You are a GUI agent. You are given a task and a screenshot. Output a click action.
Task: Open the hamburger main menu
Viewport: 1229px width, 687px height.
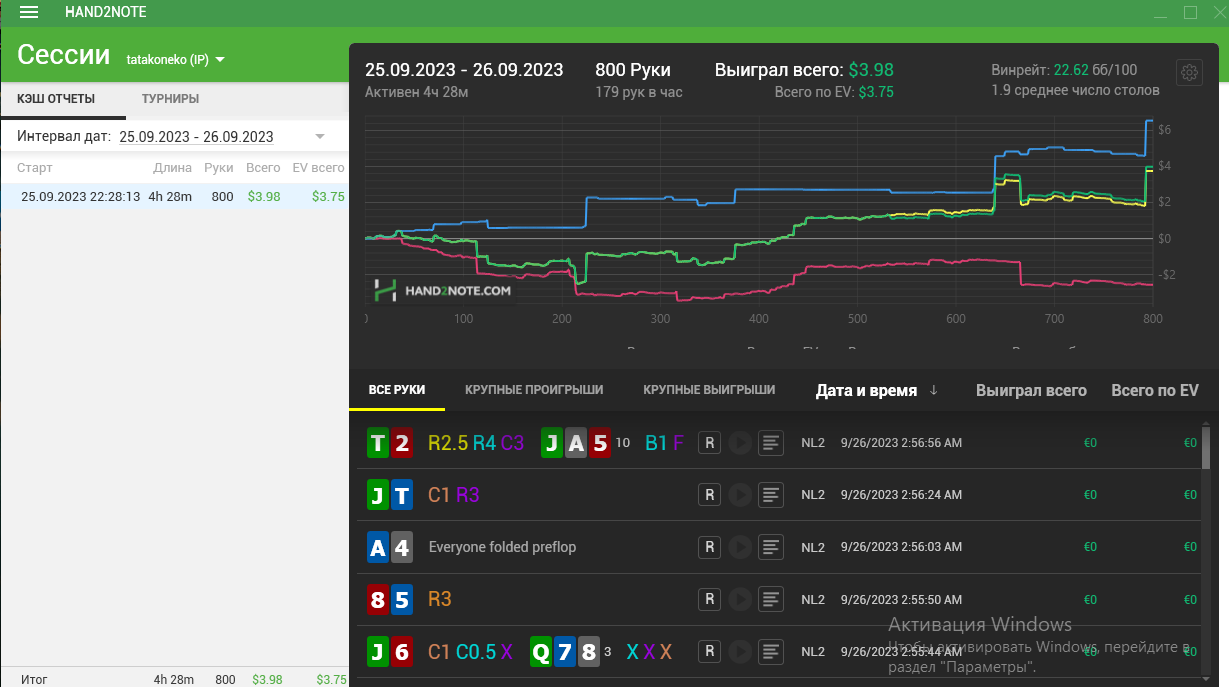coord(29,13)
